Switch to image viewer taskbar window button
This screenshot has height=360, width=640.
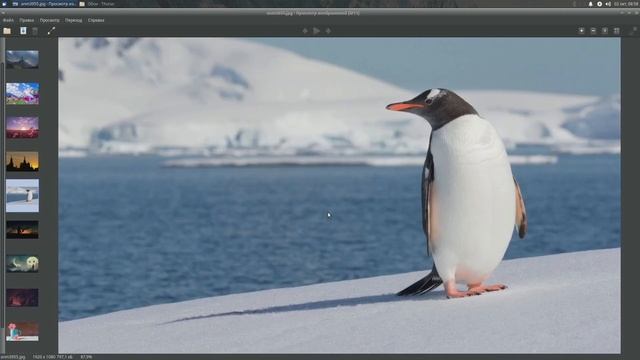click(x=44, y=4)
